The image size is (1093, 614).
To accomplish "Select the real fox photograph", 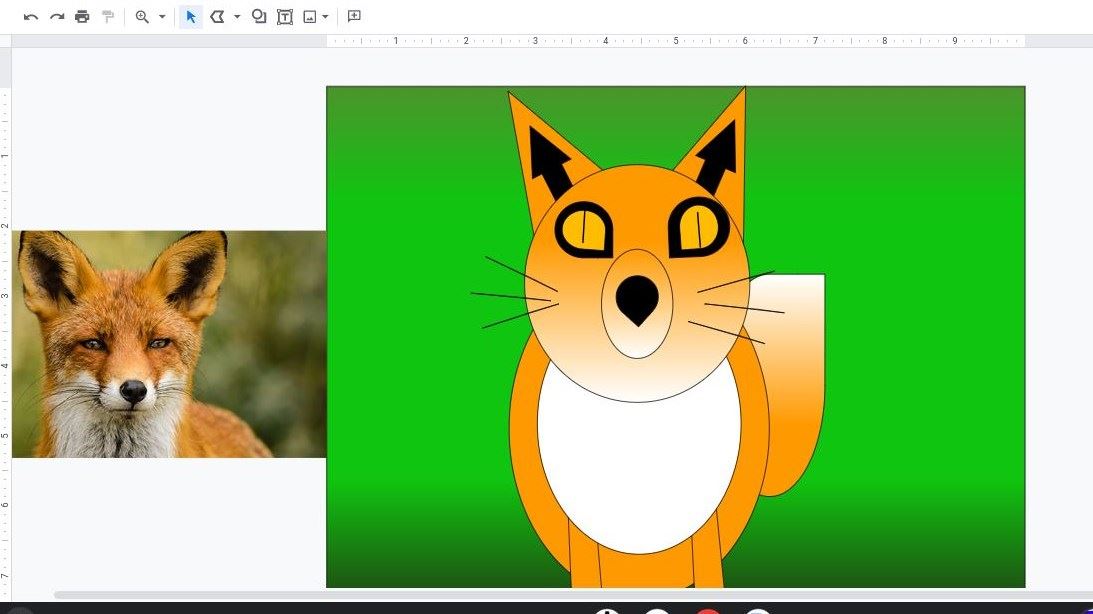I will (168, 344).
